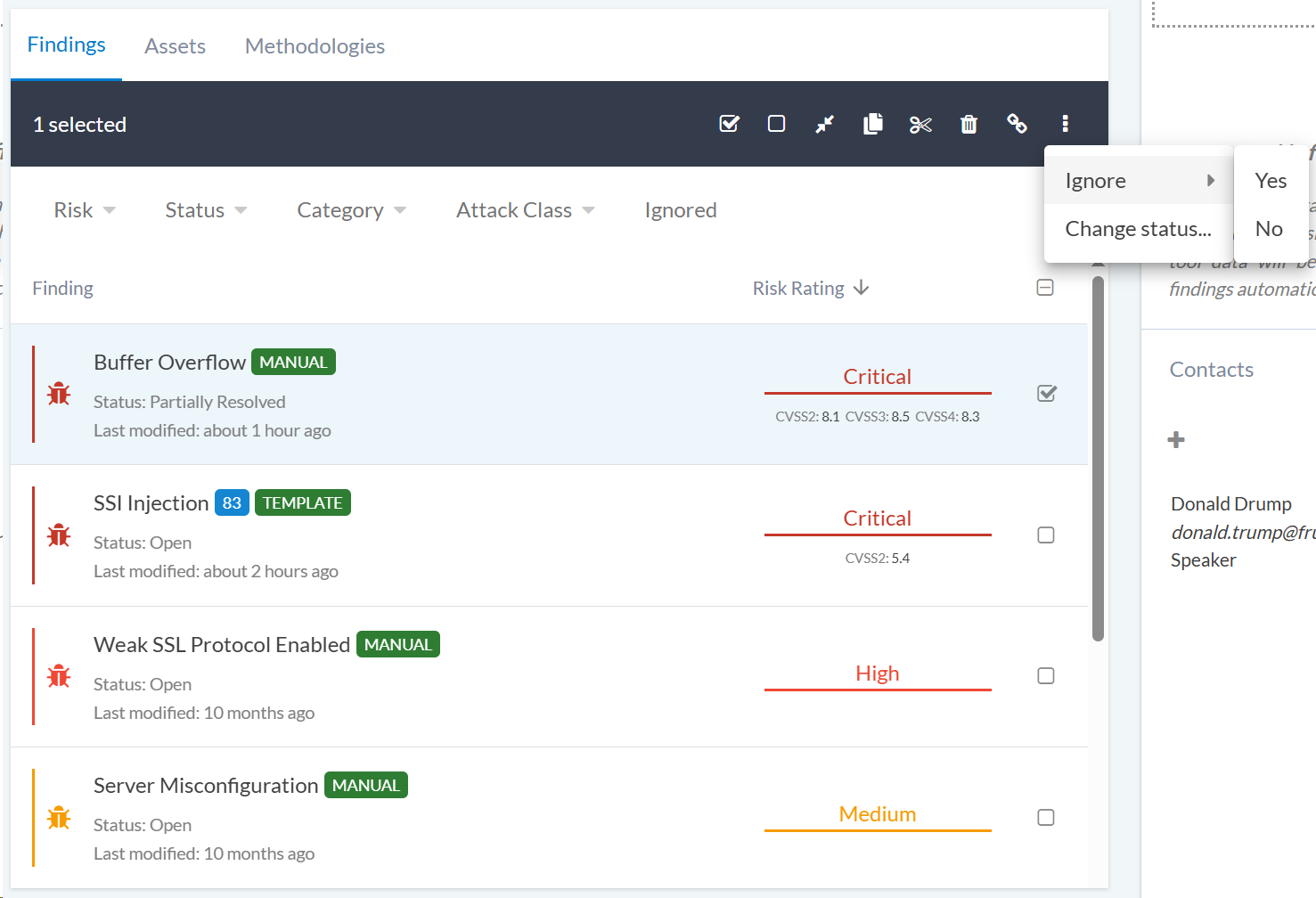Select the SSI Injection finding checkbox
The image size is (1316, 898).
coord(1046,535)
